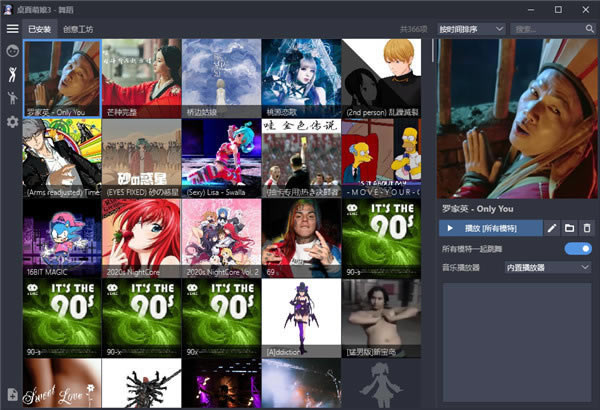Select the [猛男版]新宝岛 thumbnail
This screenshot has height=410, width=600.
pos(382,318)
